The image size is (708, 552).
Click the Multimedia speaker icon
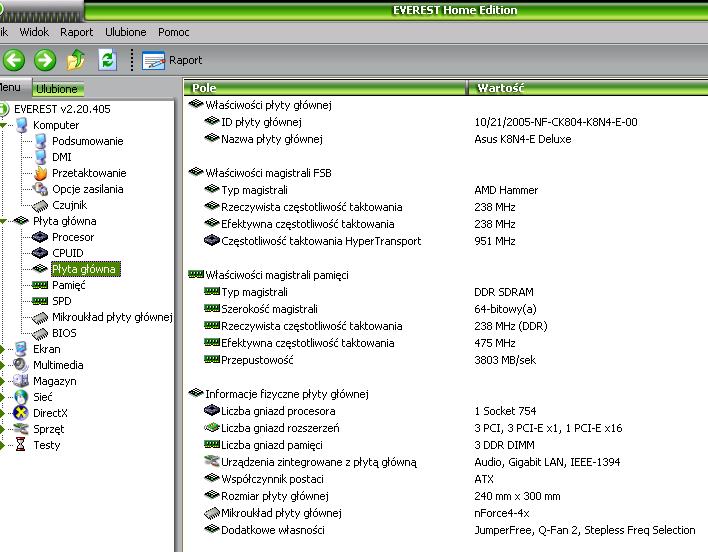(x=21, y=365)
